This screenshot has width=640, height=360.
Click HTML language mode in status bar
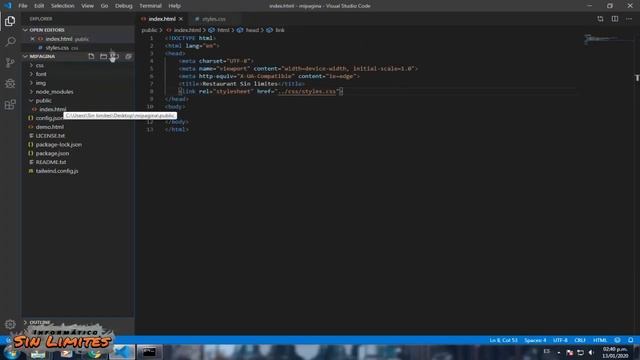point(600,340)
